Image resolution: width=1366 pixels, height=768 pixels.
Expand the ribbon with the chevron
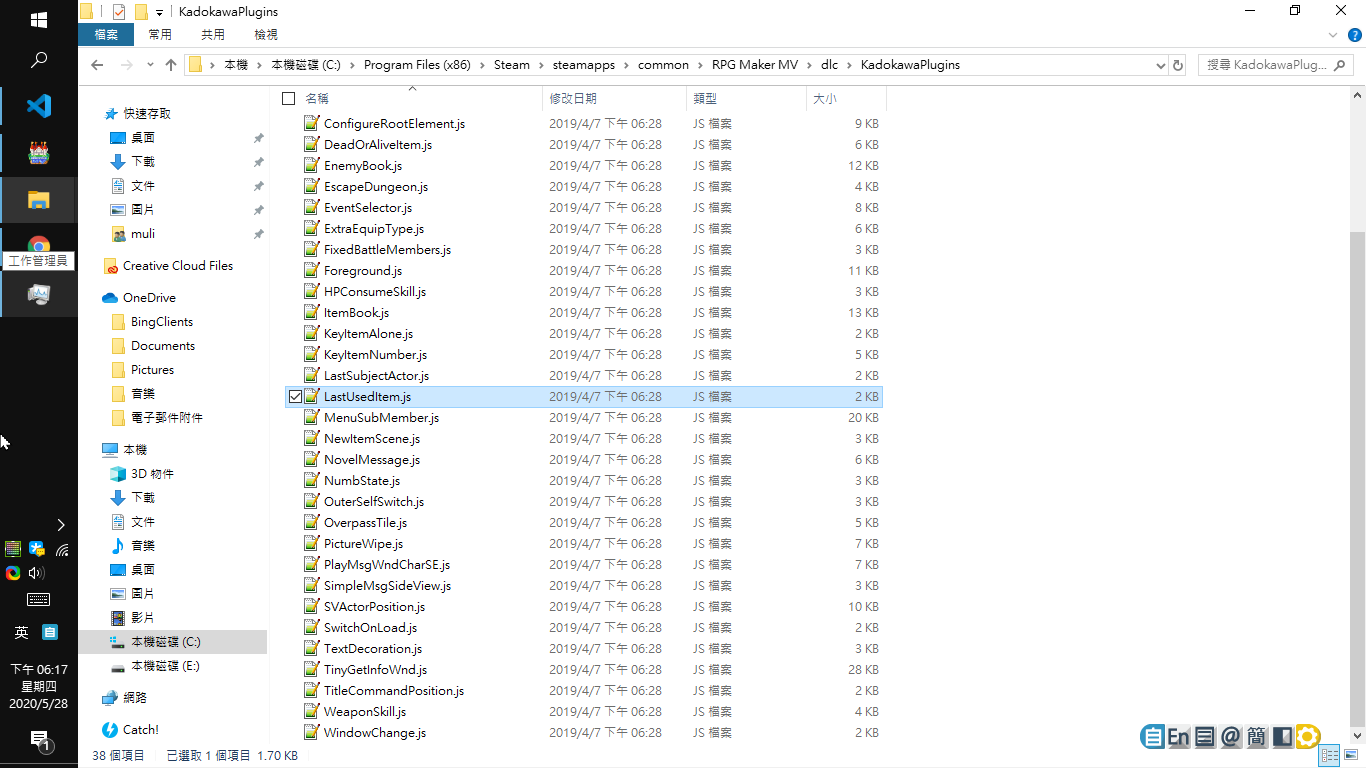click(1332, 35)
